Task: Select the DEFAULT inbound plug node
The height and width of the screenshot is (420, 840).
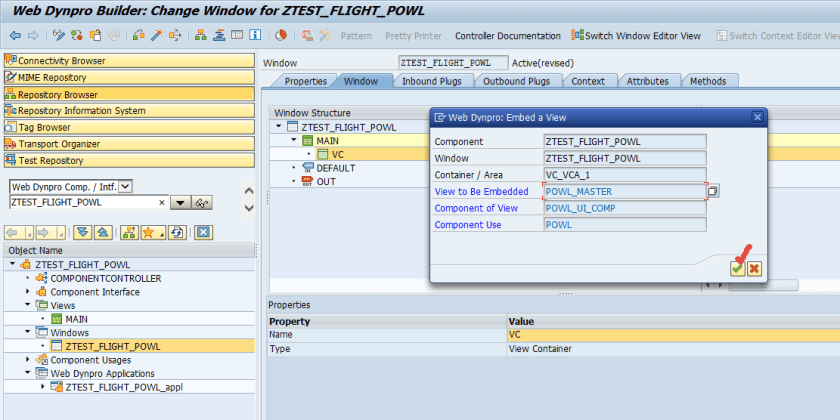Action: [x=335, y=168]
